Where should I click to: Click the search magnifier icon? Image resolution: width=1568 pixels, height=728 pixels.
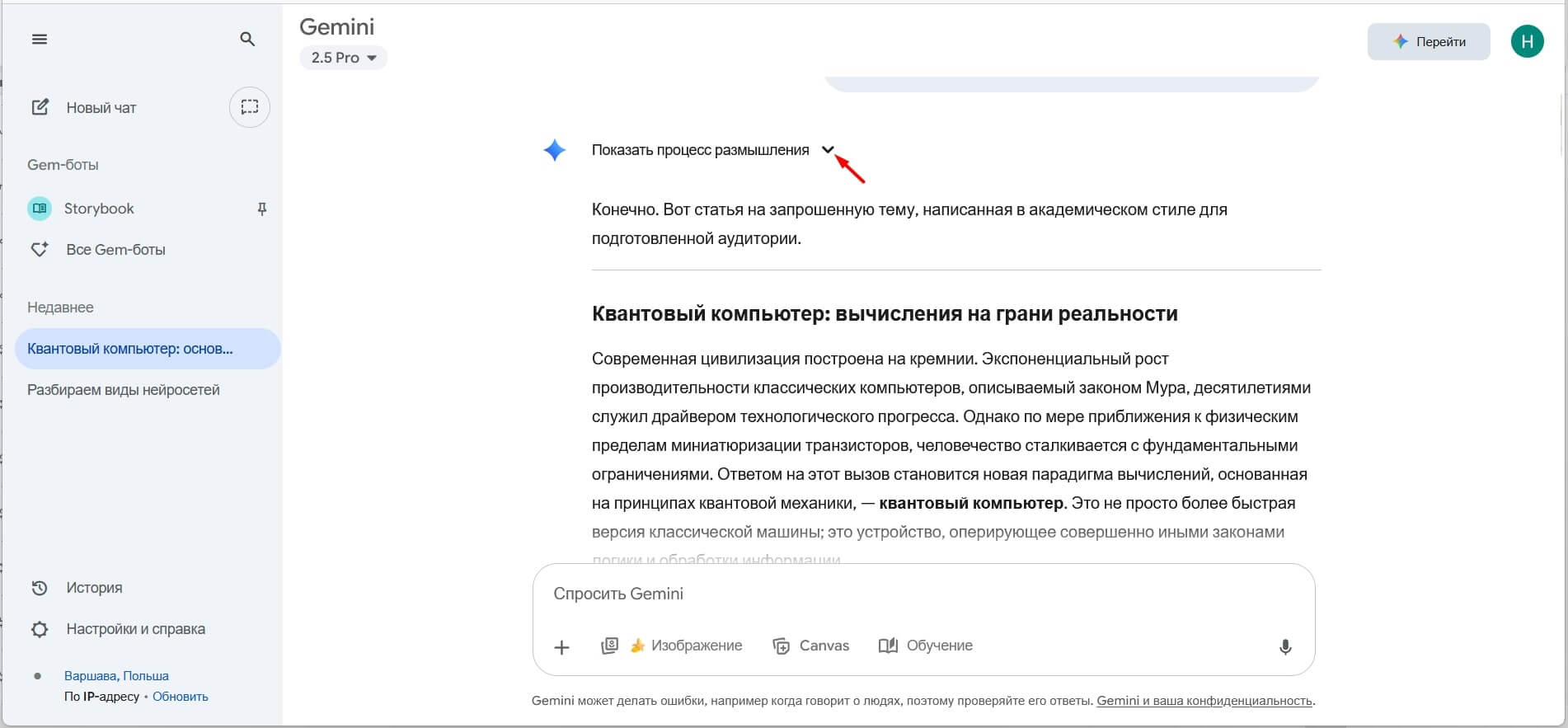(x=247, y=39)
